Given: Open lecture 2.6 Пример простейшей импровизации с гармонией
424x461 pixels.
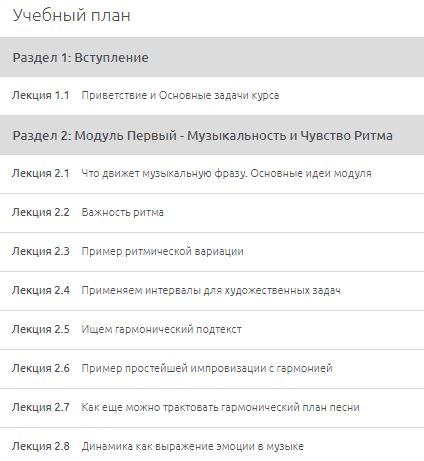Looking at the screenshot, I should pos(212,369).
